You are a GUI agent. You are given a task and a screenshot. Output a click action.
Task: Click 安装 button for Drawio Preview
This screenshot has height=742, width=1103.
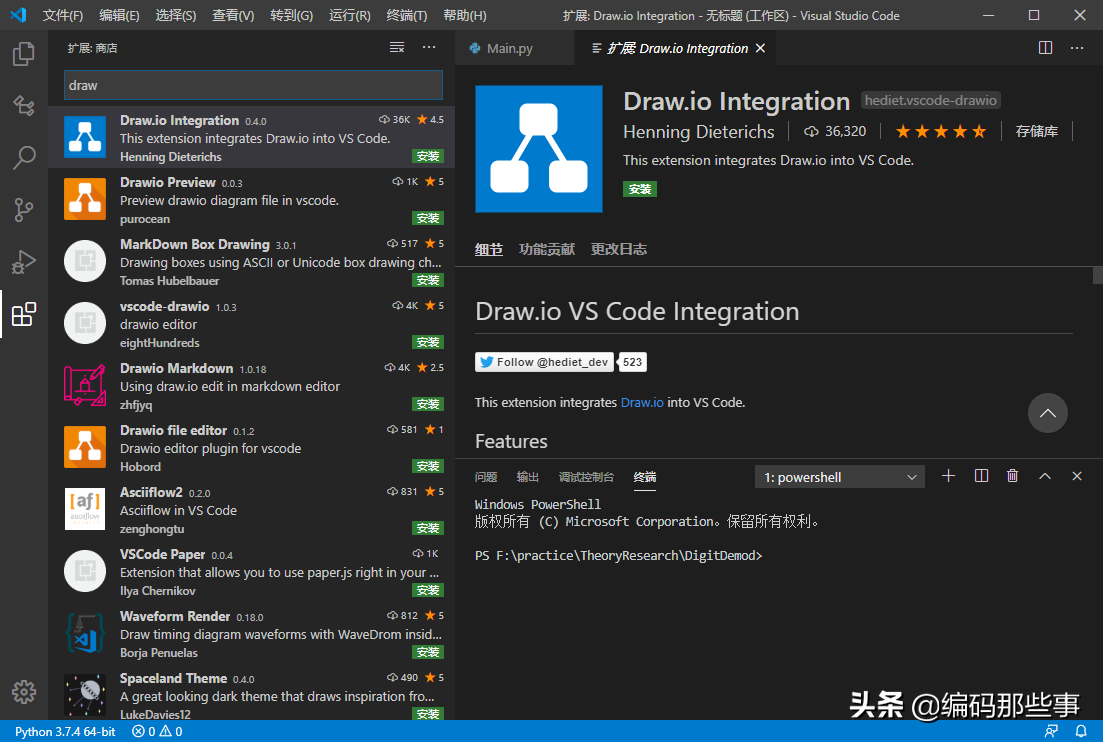click(x=428, y=218)
